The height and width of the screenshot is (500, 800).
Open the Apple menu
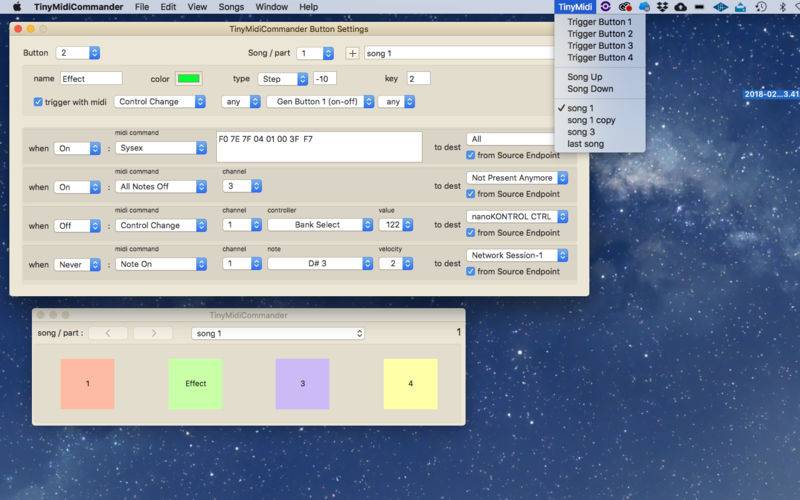coord(17,7)
